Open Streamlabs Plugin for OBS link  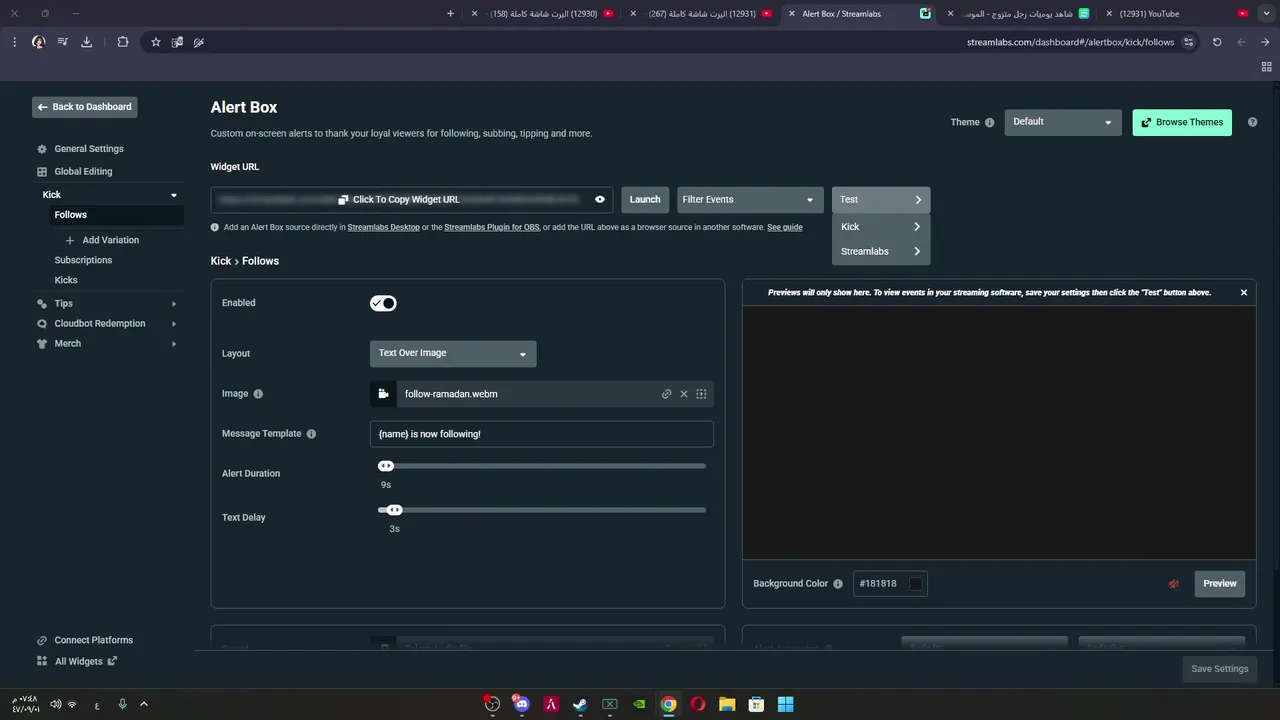(492, 228)
